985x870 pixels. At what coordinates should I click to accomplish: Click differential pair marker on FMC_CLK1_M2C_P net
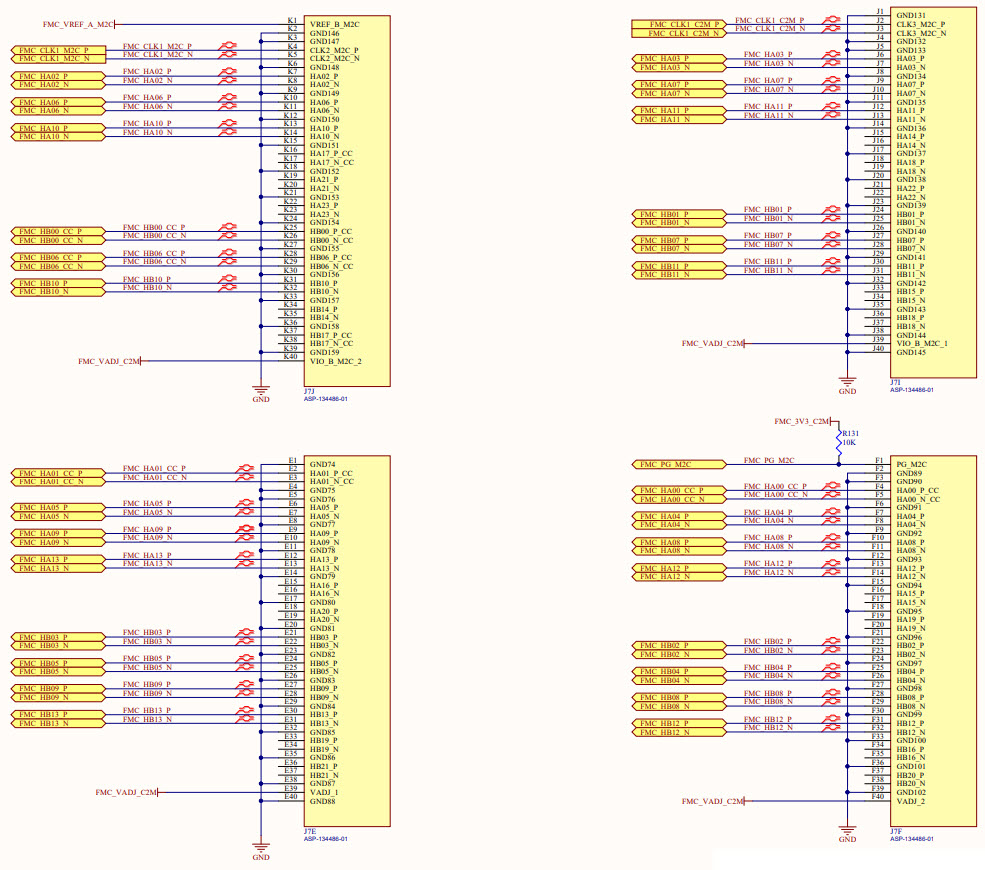(x=229, y=47)
